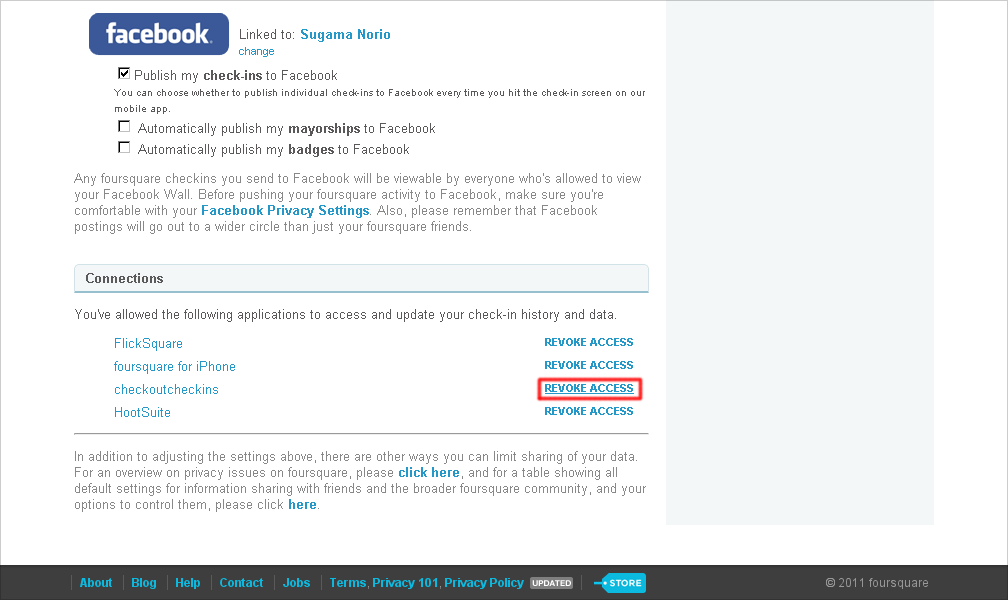This screenshot has width=1008, height=600.
Task: Open Help in footer
Action: click(x=188, y=583)
